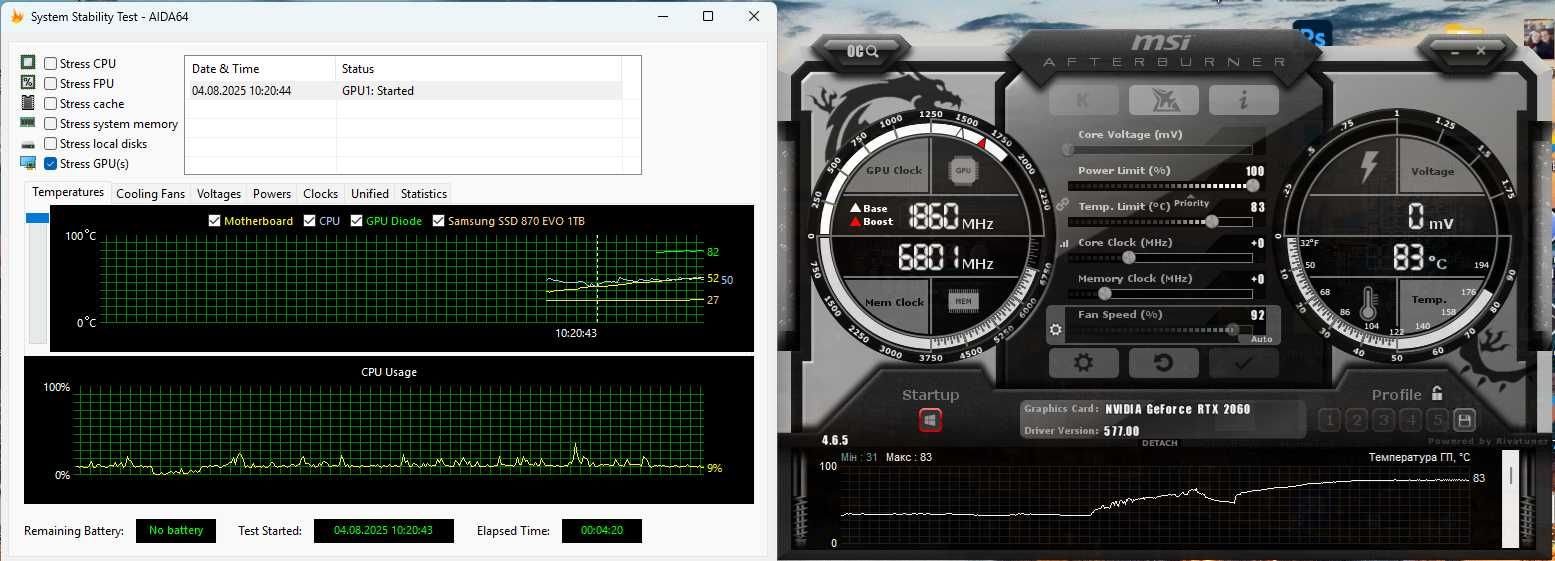1555x561 pixels.
Task: Open fan settings gear beside Fan Speed
Action: (x=1056, y=329)
